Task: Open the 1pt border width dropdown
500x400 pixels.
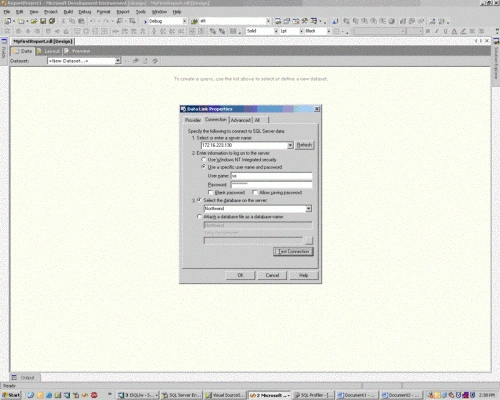Action: pyautogui.click(x=301, y=31)
